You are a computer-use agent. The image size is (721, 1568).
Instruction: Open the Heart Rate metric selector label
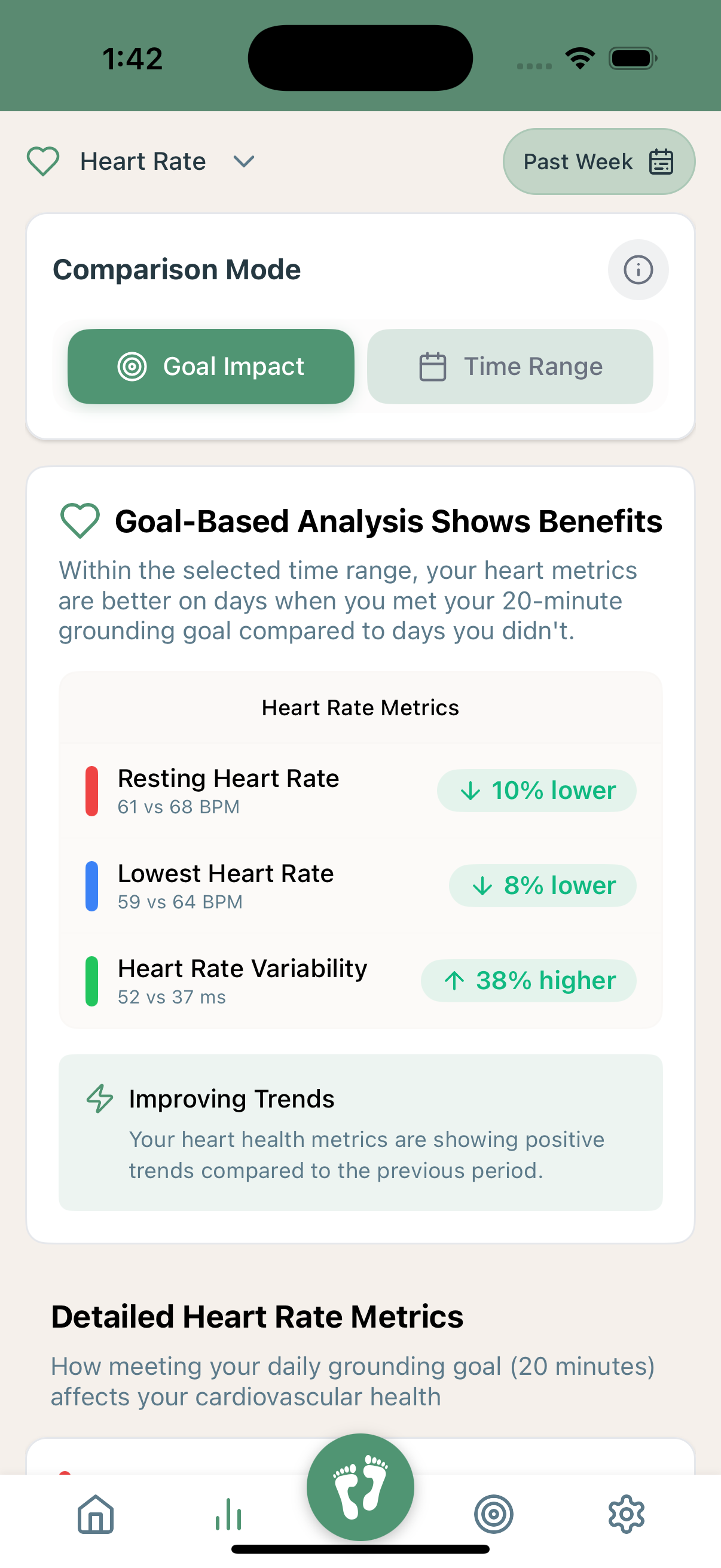[x=143, y=161]
